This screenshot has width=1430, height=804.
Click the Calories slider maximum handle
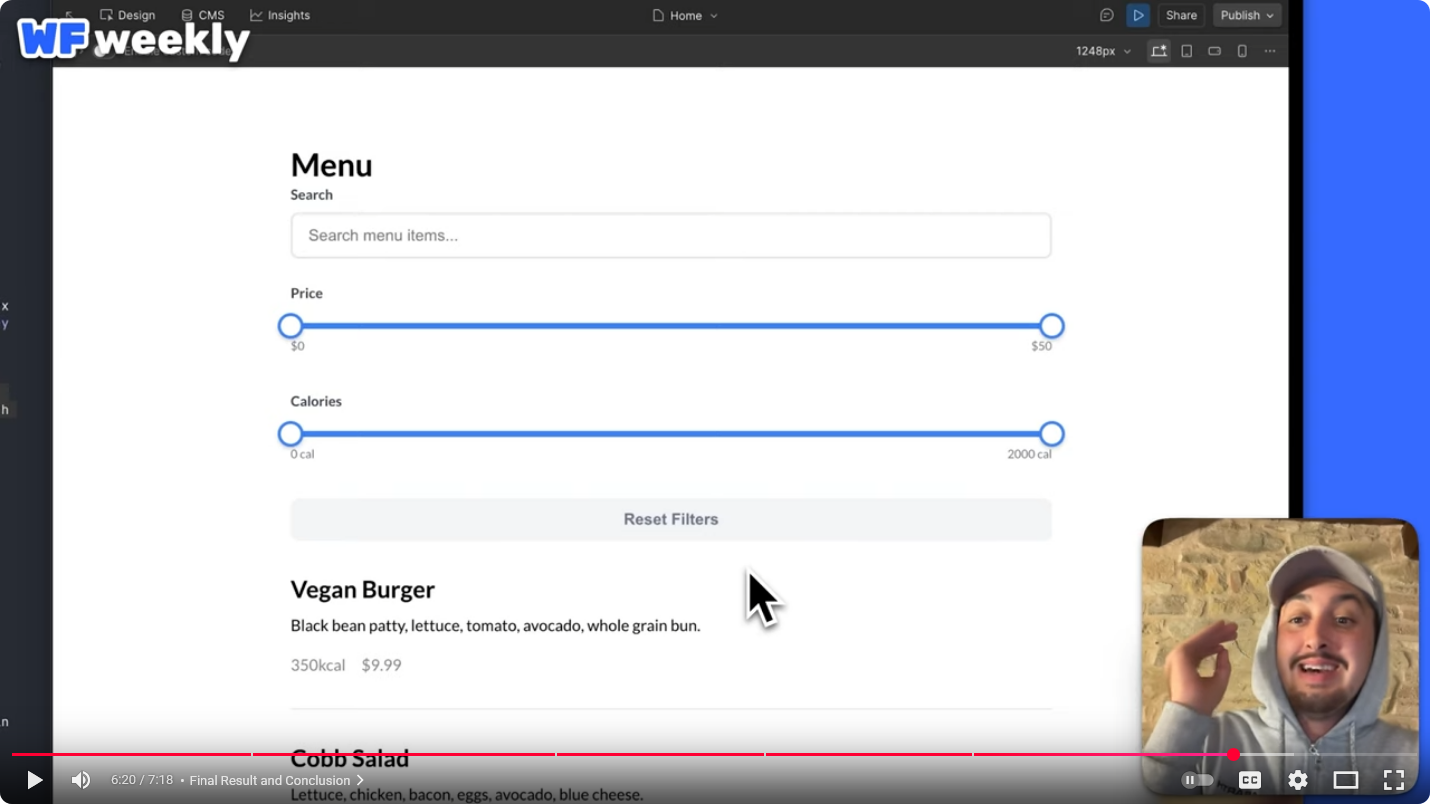point(1051,434)
